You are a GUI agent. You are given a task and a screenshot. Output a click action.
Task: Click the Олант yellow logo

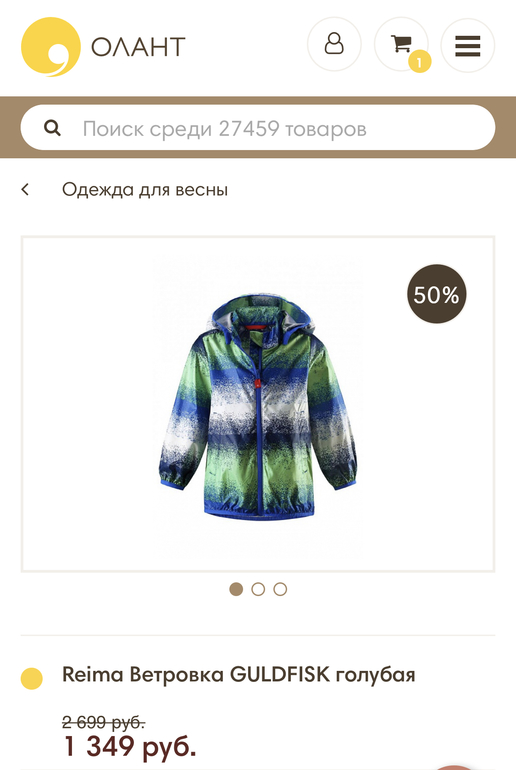click(51, 47)
